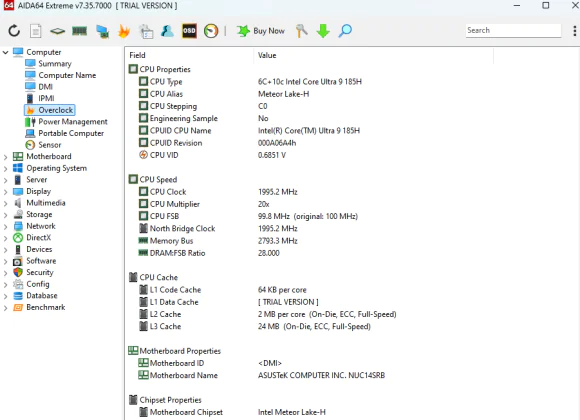580x420 pixels.
Task: Expand the Server tree node
Action: point(6,180)
